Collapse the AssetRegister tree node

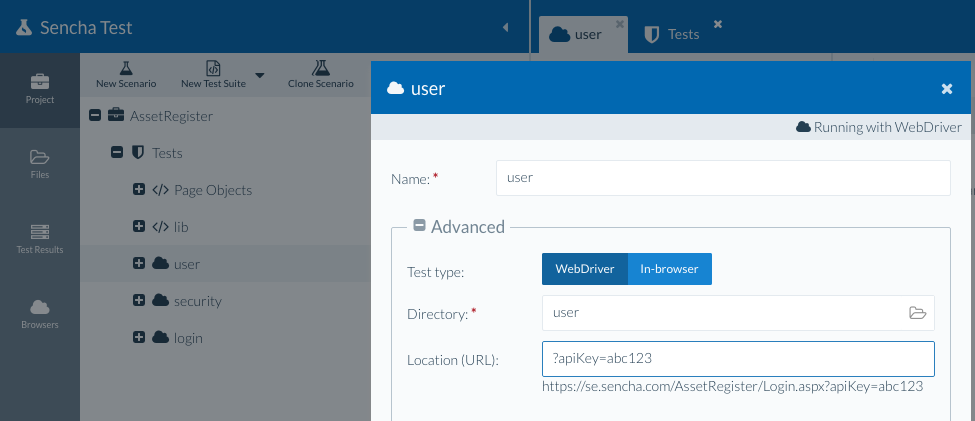pyautogui.click(x=96, y=116)
